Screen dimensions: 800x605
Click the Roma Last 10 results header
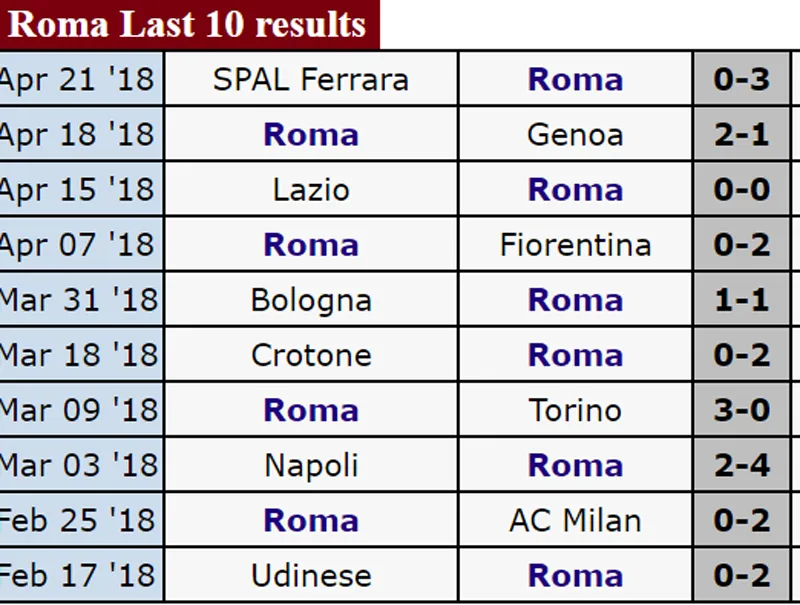point(188,24)
